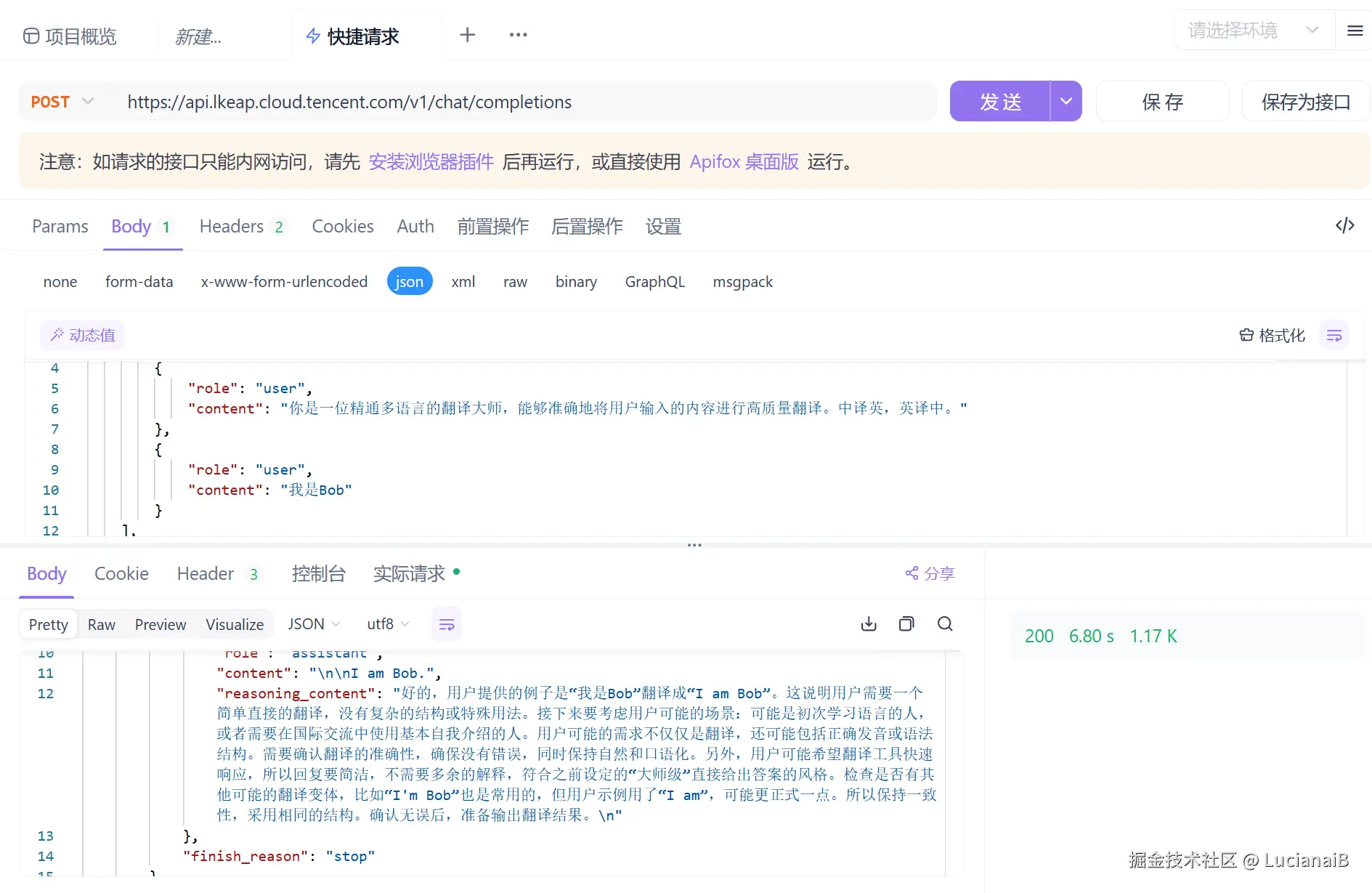Click the 保存为接口 button
The image size is (1372, 893).
pos(1305,102)
